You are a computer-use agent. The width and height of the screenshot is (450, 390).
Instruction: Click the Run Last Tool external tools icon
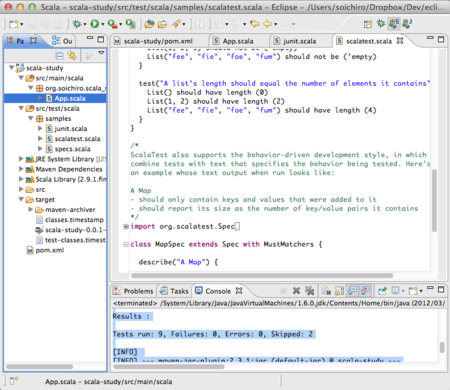pos(113,24)
